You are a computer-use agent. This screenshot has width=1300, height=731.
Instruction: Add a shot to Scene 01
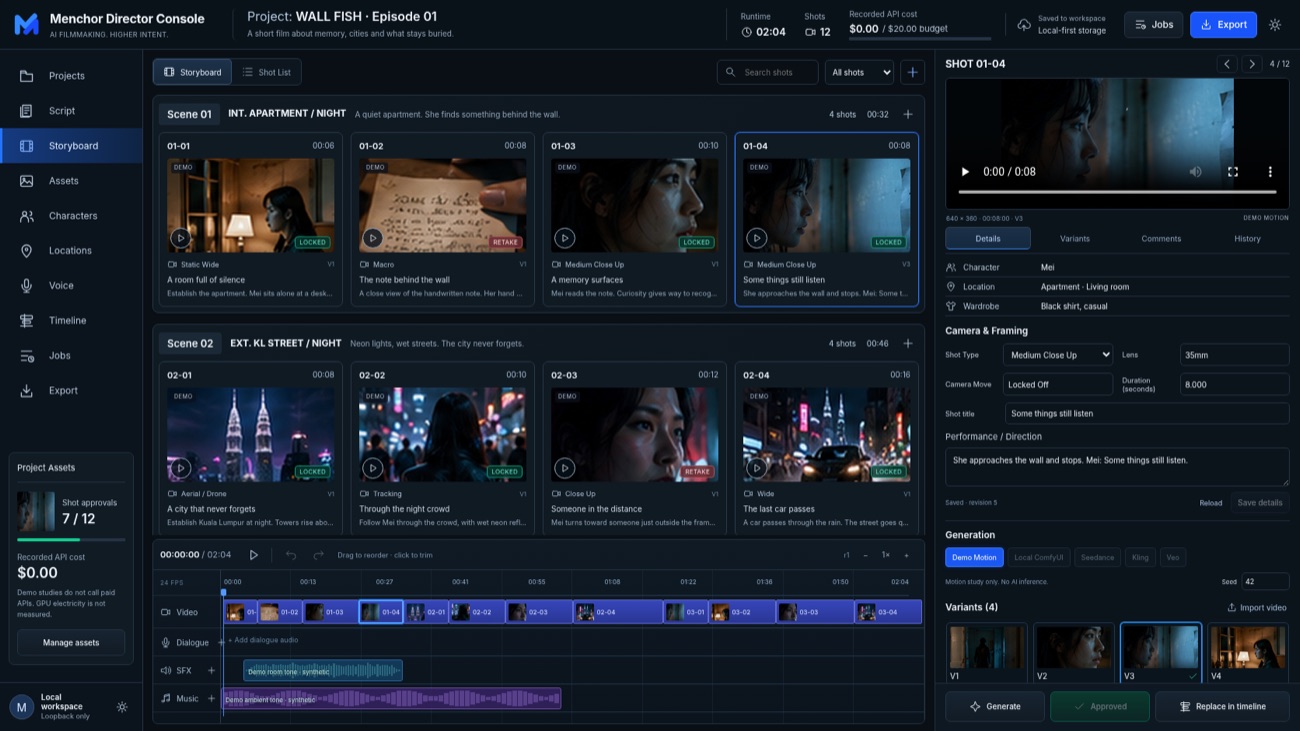[x=908, y=114]
